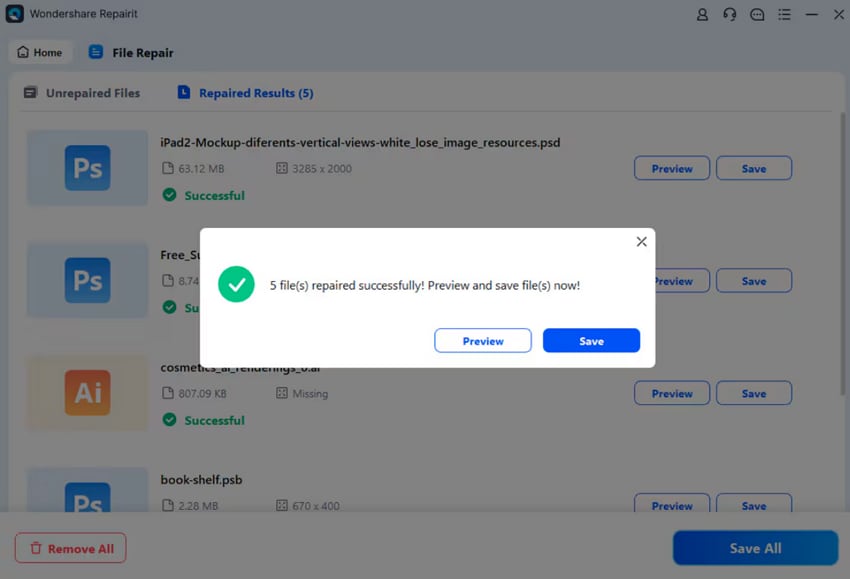
Task: Click Save in the success dialog
Action: (x=591, y=340)
